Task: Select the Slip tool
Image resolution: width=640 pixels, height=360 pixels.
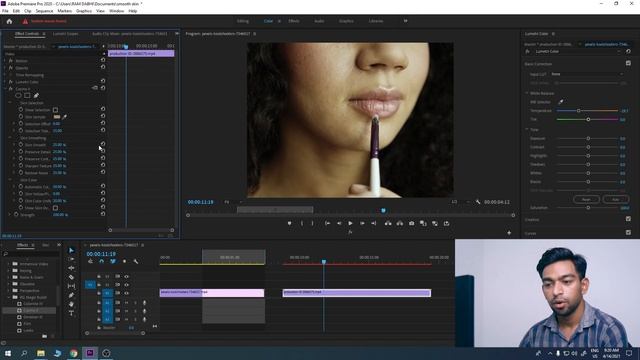Action: point(71,286)
